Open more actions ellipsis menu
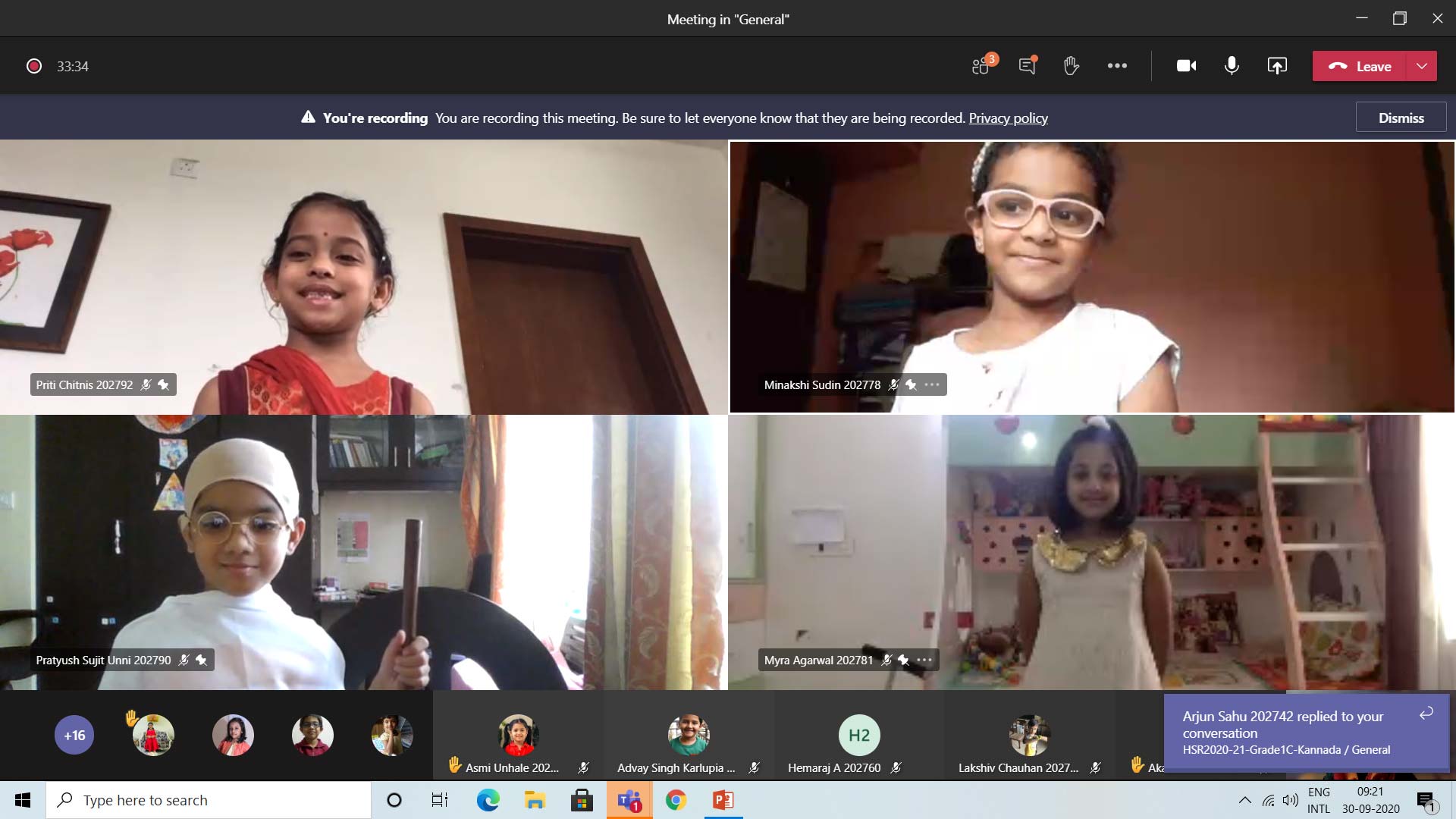Screen dimensions: 1456x819 (x=1117, y=66)
